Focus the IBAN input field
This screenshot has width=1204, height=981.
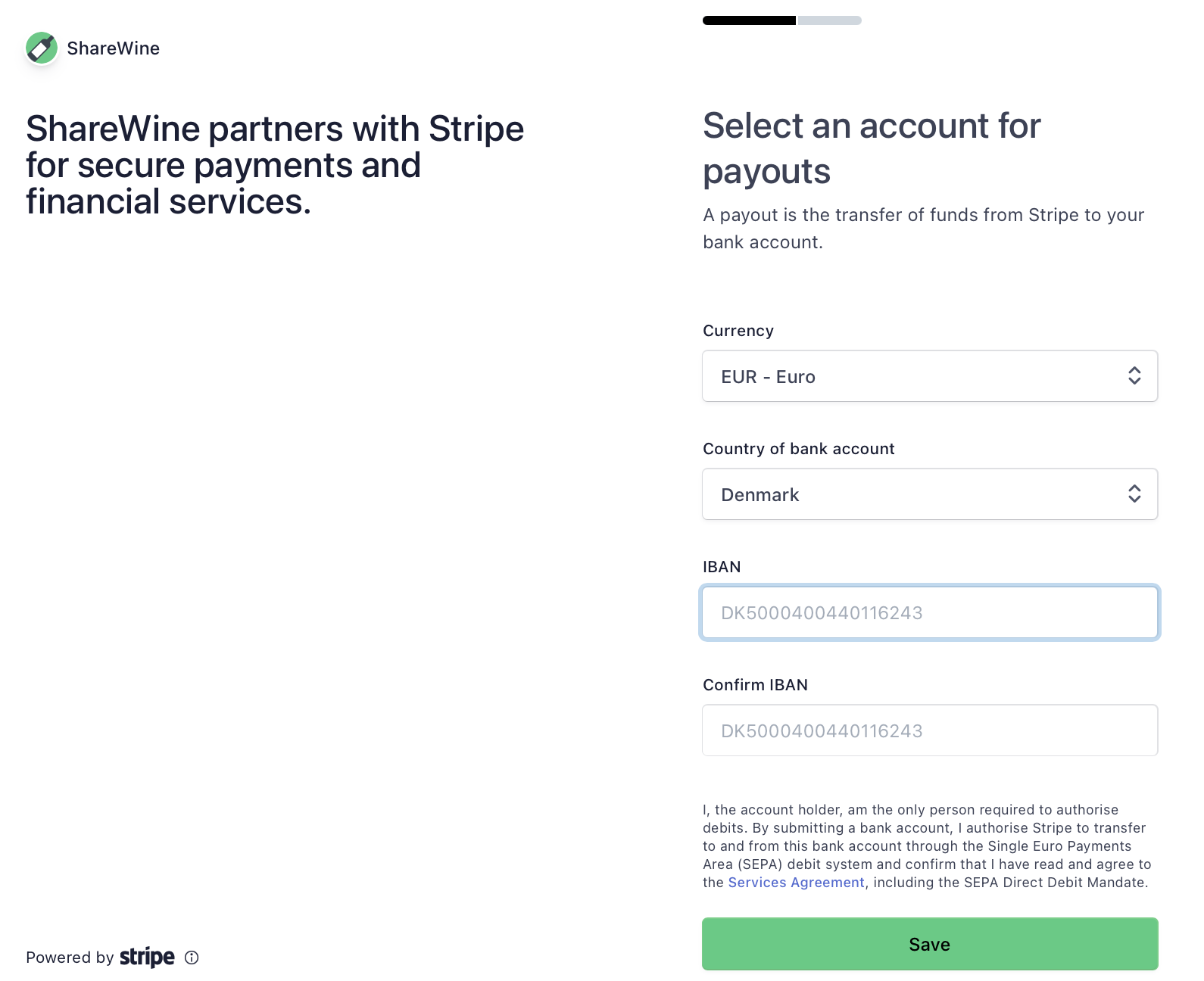(930, 612)
